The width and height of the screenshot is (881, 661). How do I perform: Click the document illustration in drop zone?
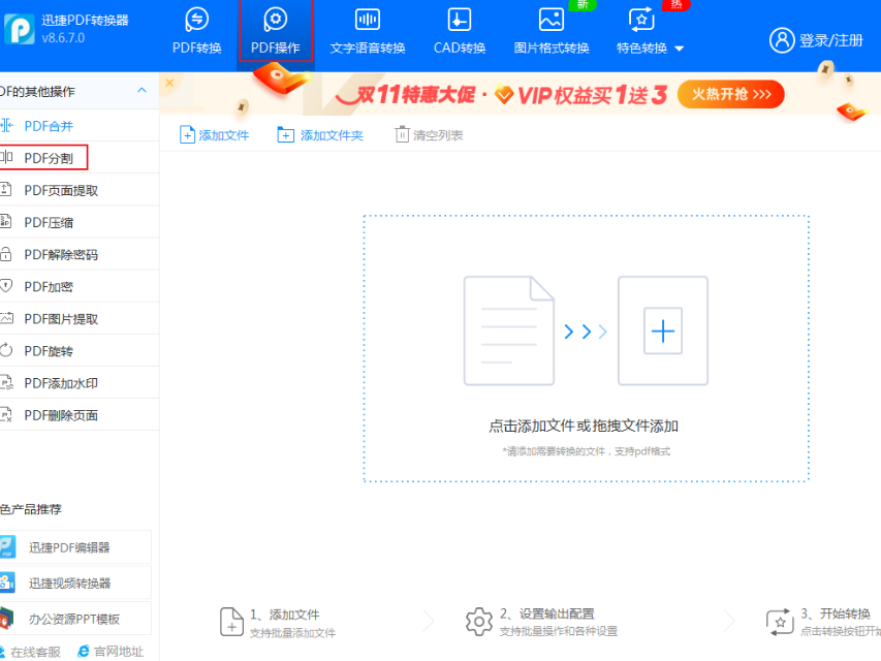tap(509, 330)
